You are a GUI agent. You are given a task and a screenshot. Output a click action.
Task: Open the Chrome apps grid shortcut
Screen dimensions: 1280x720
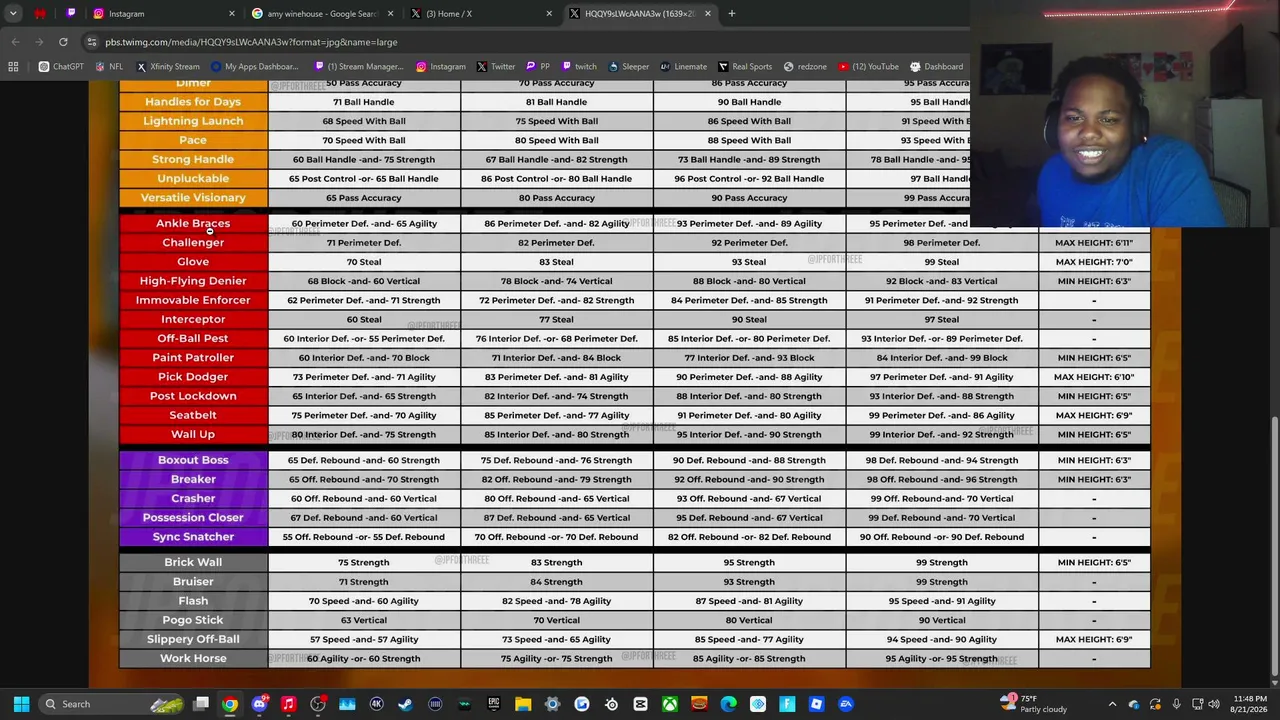13,67
